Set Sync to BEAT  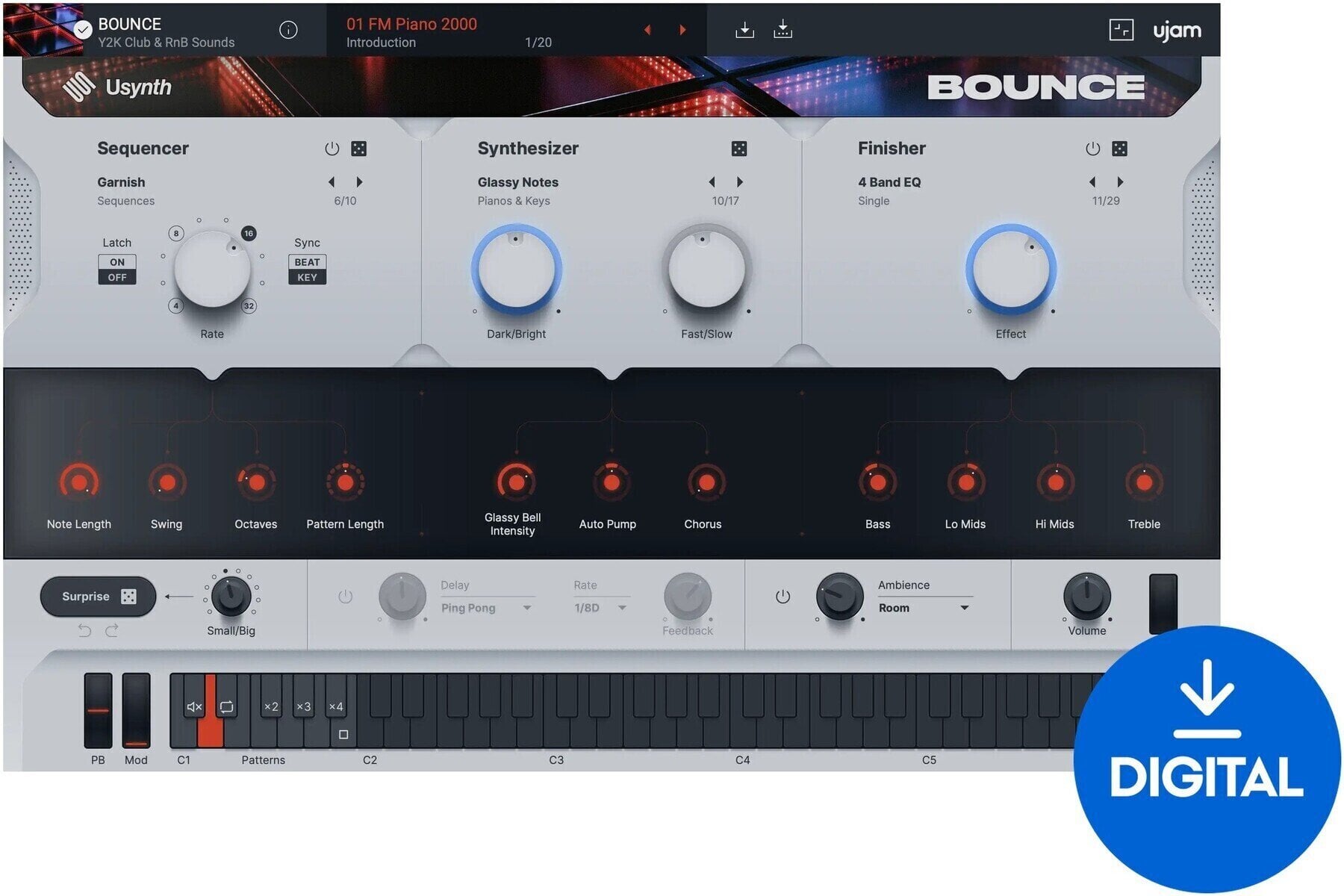(307, 262)
